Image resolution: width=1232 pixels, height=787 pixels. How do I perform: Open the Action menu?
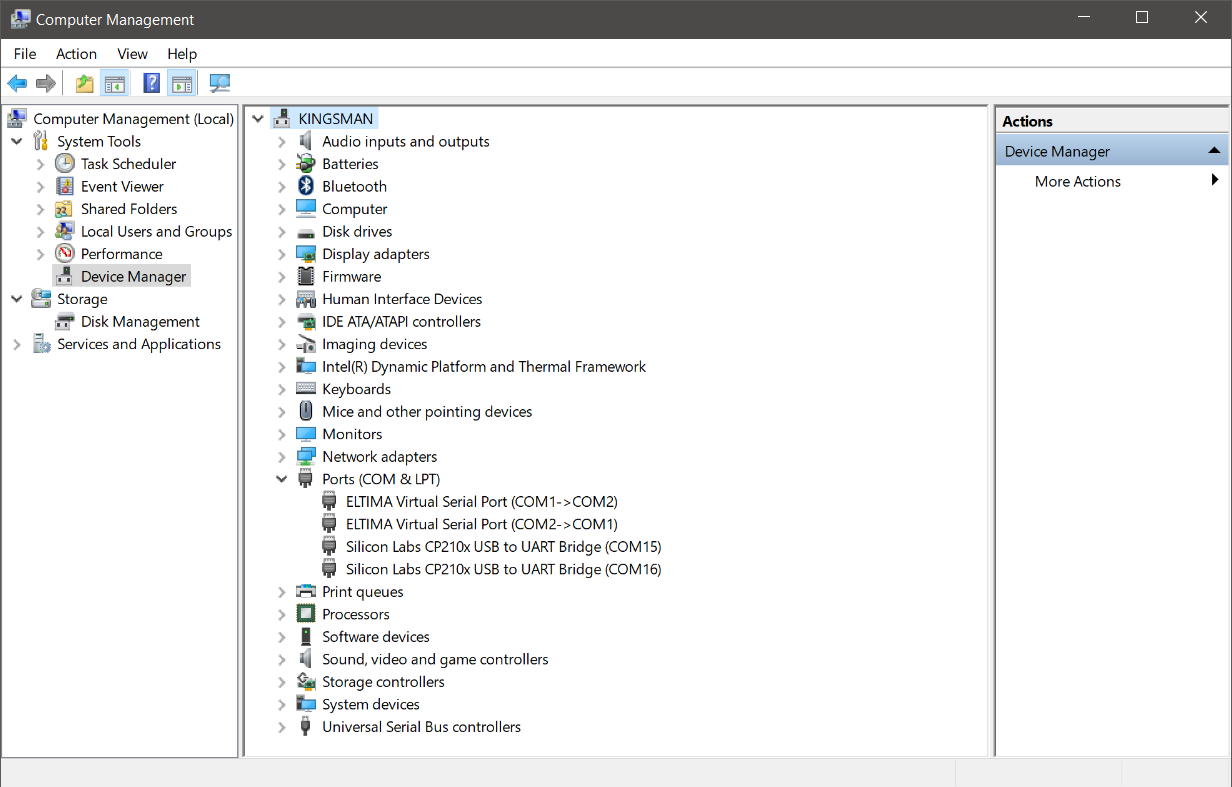tap(76, 54)
